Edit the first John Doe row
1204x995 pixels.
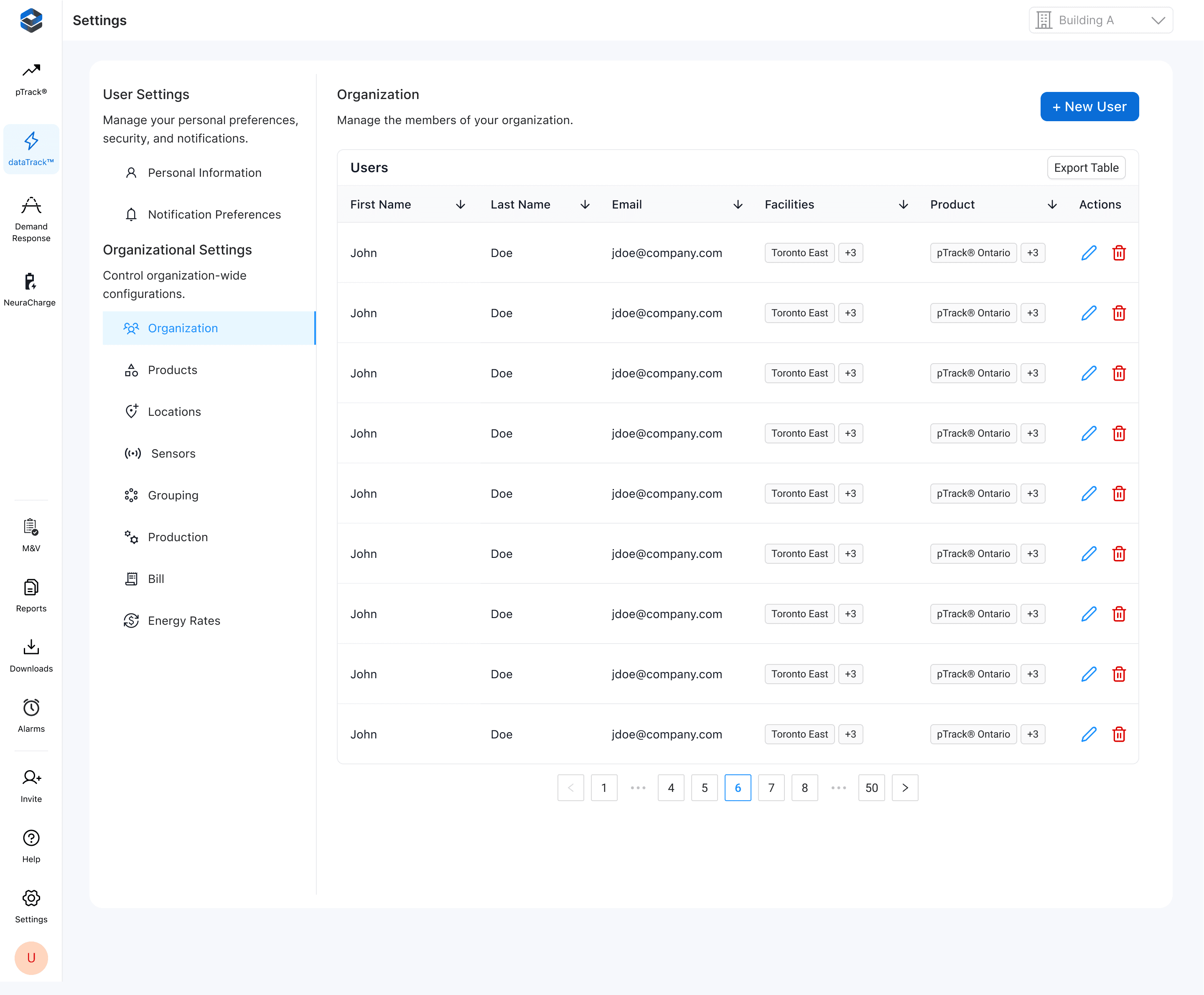pos(1089,253)
